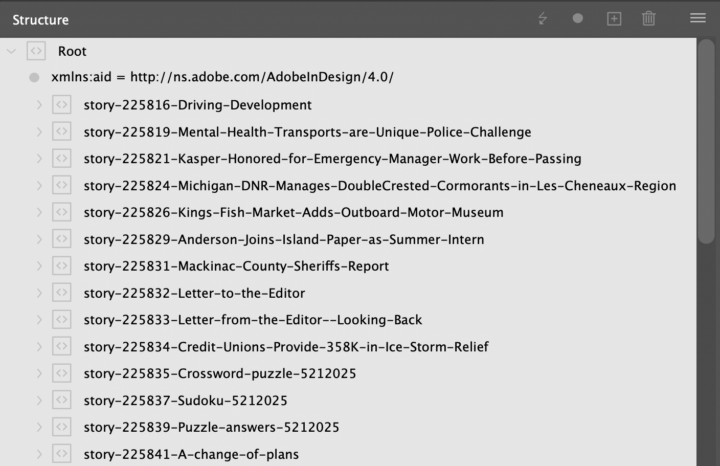Collapse the Root element chevron
720x466 pixels.
tap(11, 51)
